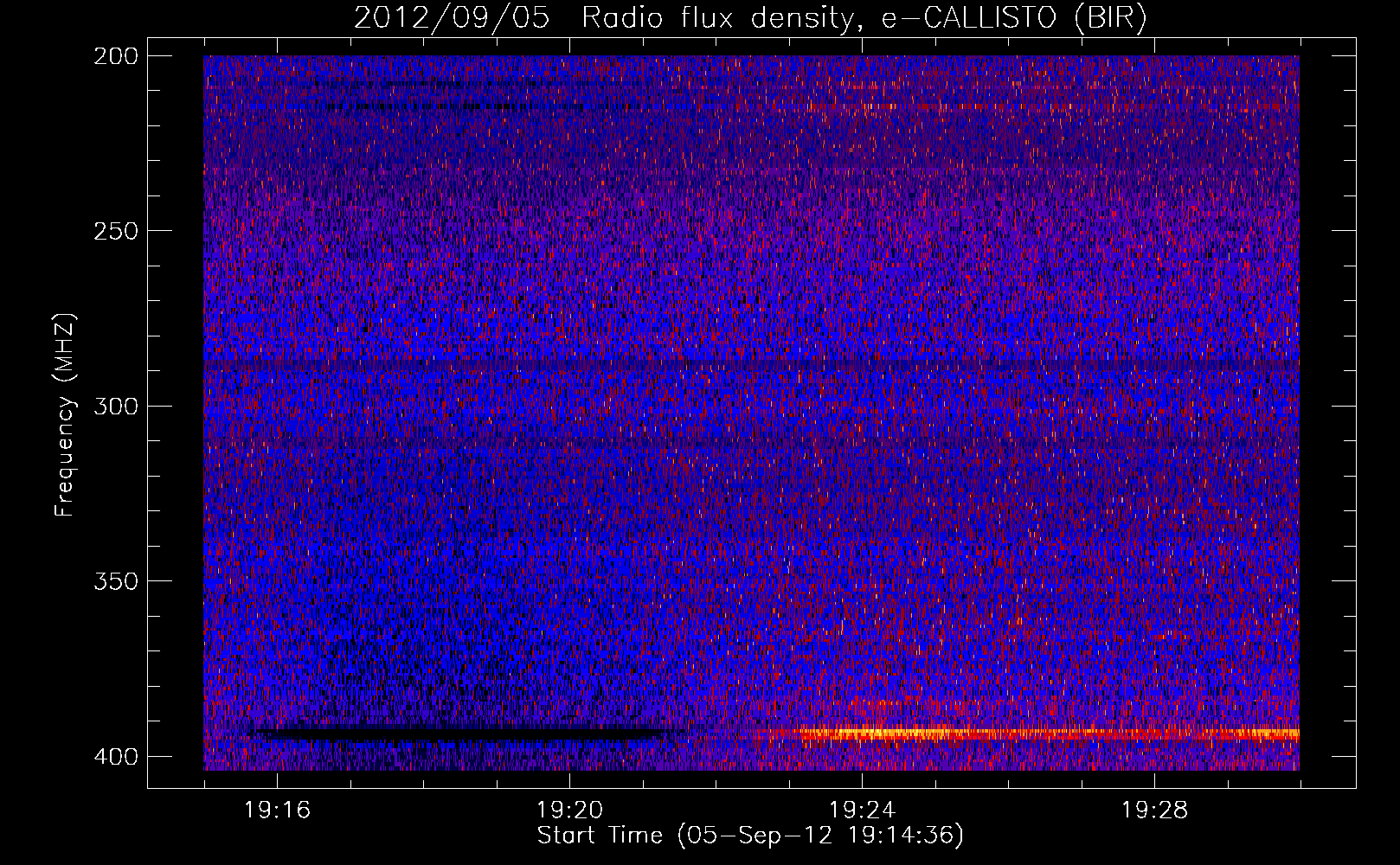The width and height of the screenshot is (1400, 865).
Task: Click the 300 frequency tick label
Action: pyautogui.click(x=115, y=406)
